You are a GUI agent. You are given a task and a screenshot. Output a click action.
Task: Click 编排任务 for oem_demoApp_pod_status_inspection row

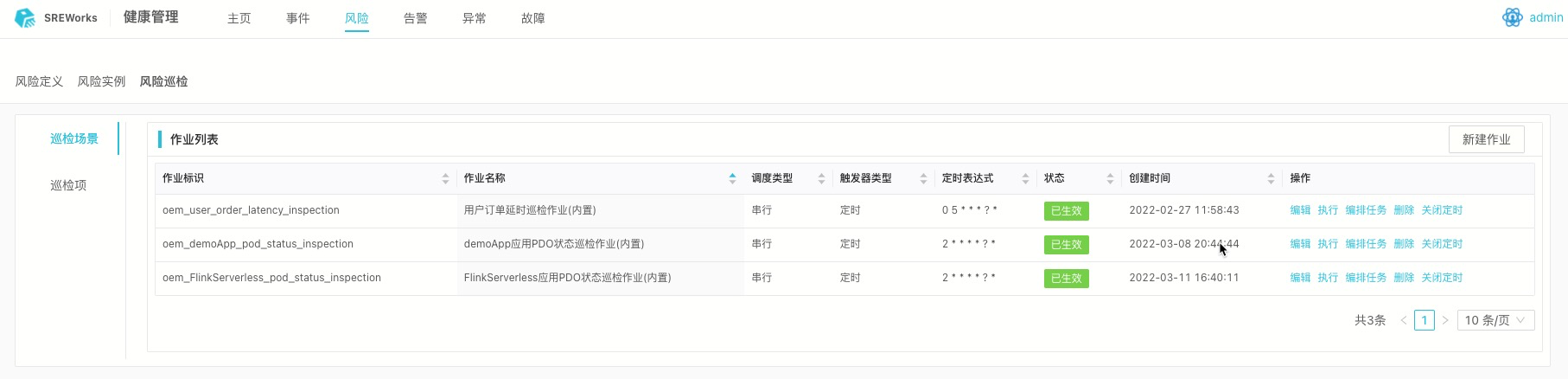1366,244
